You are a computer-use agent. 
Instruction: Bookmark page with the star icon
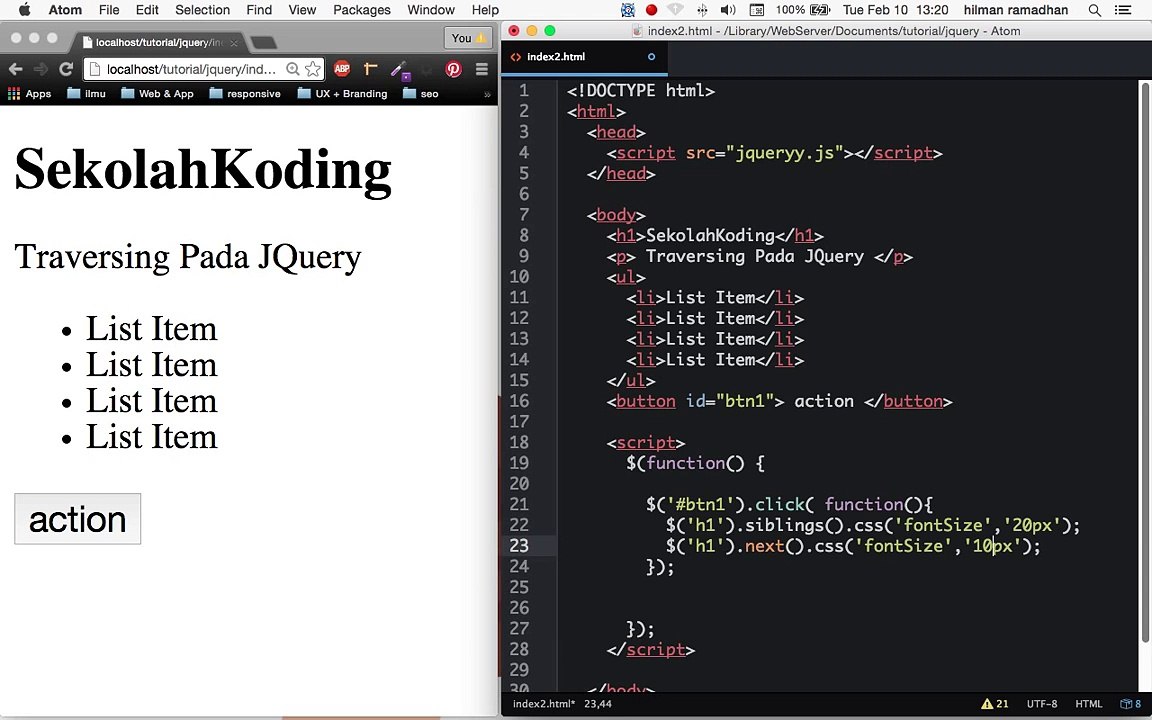(x=313, y=69)
